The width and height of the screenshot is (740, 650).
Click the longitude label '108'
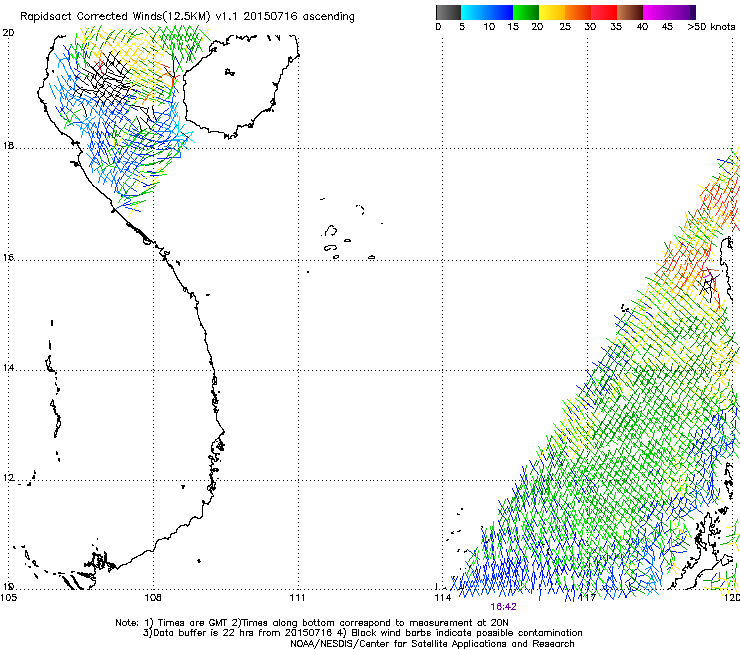[153, 598]
